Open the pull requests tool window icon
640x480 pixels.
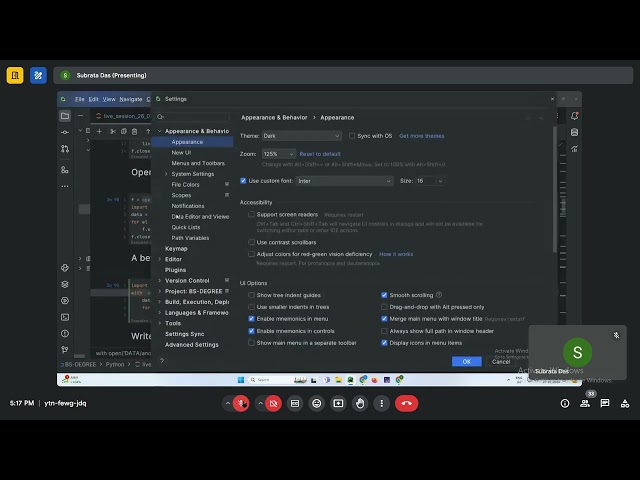(x=65, y=149)
